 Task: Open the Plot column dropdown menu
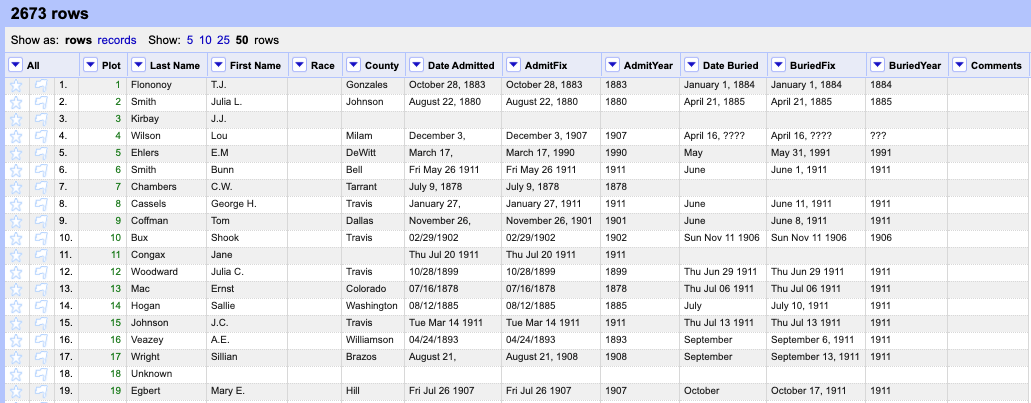(x=91, y=65)
